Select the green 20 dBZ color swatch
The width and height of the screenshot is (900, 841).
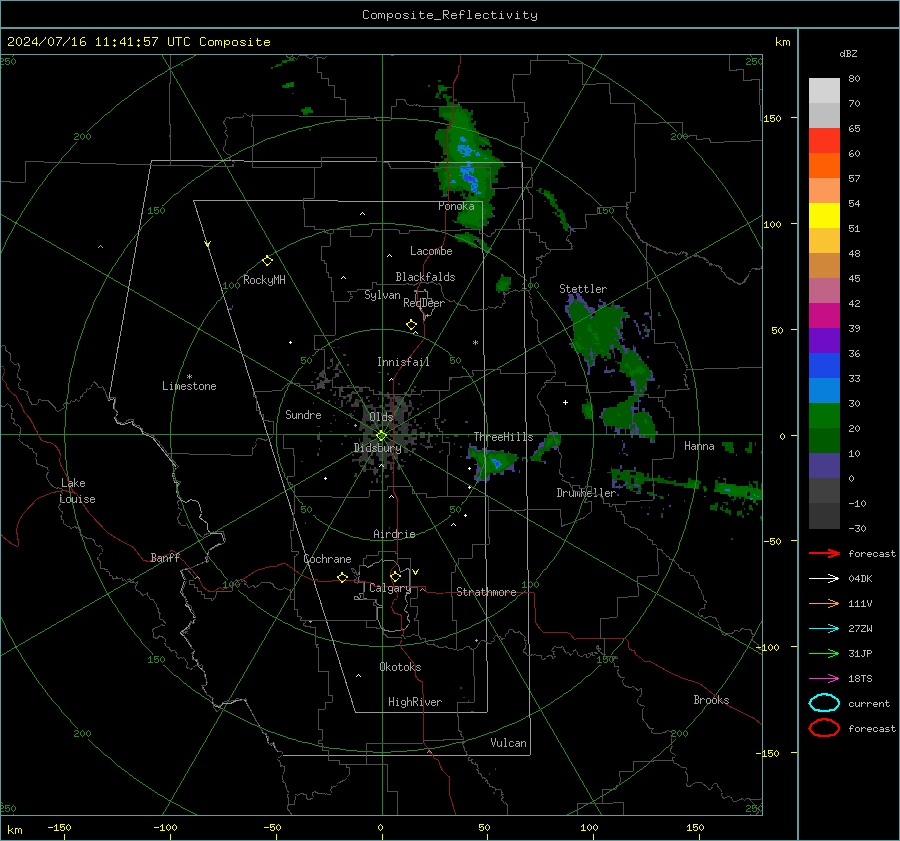(x=824, y=416)
